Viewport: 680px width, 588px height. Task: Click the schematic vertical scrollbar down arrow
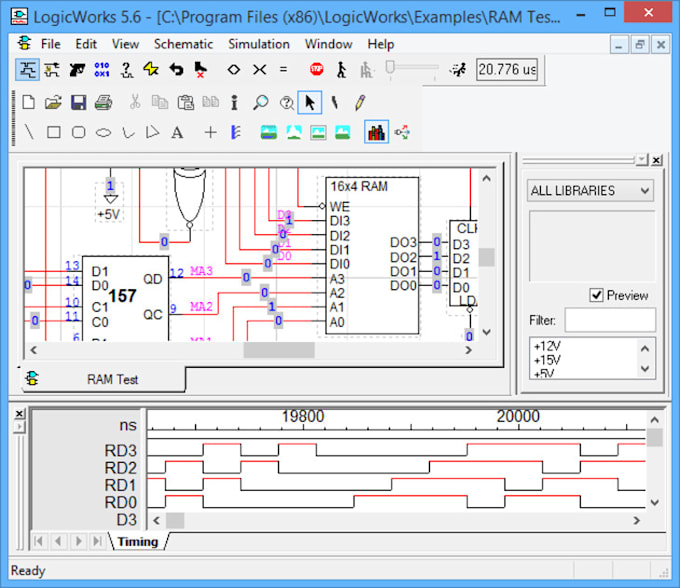[487, 332]
